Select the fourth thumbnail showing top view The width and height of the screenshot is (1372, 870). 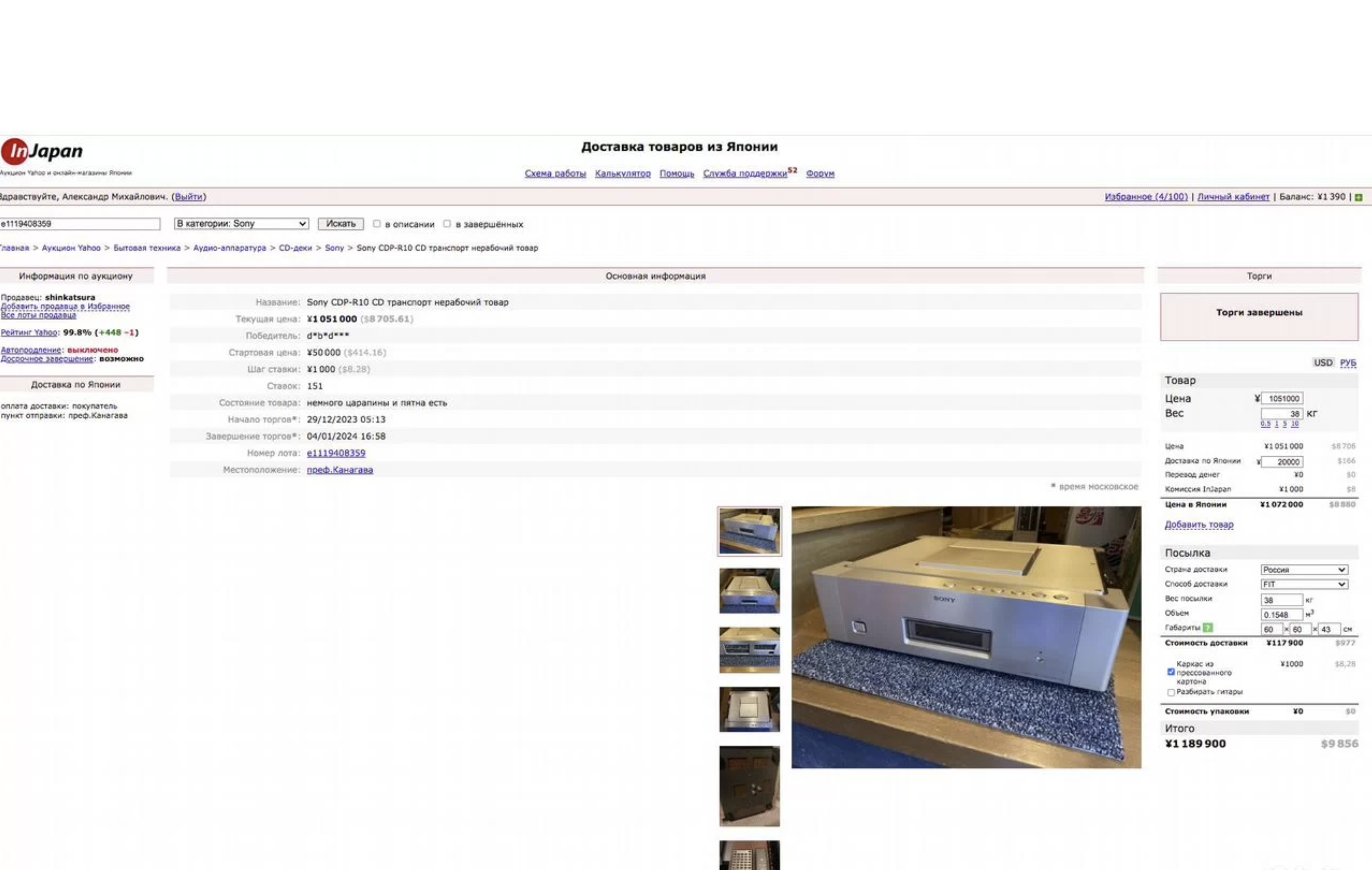[x=749, y=709]
